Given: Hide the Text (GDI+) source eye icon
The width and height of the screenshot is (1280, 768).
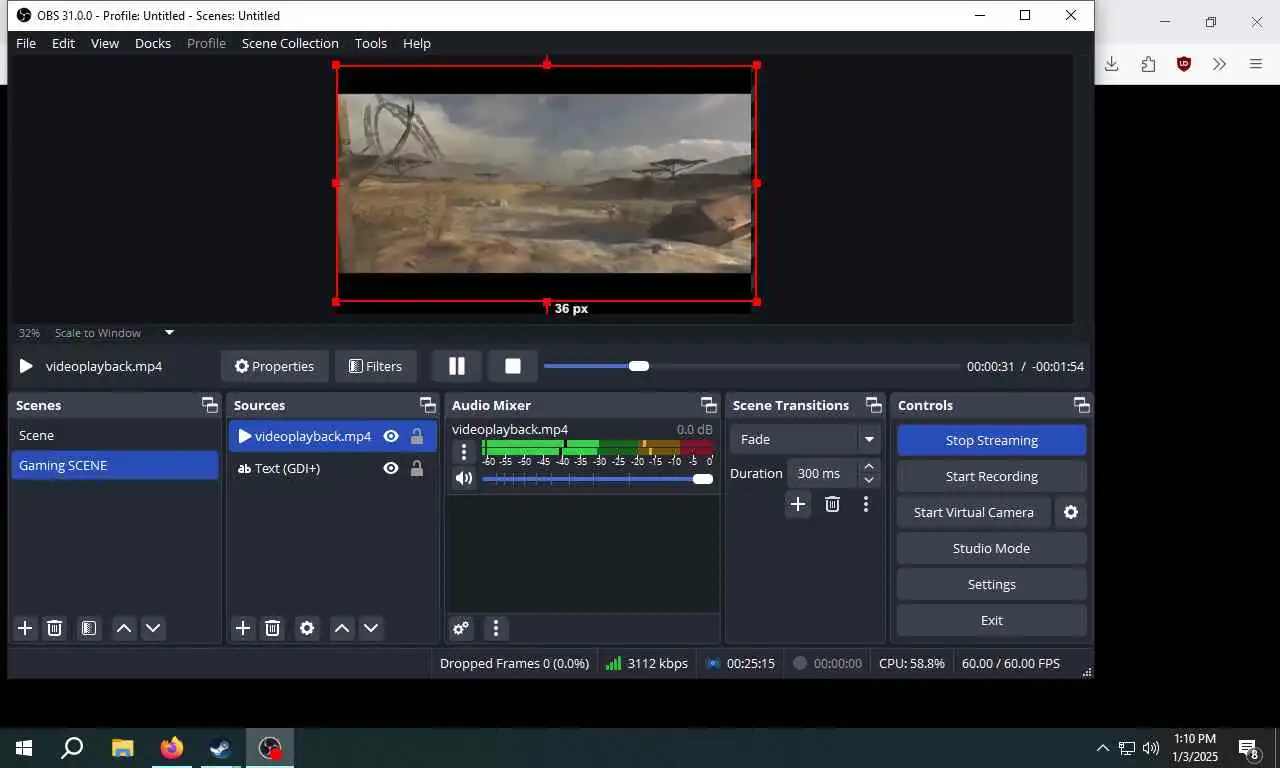Looking at the screenshot, I should [391, 468].
